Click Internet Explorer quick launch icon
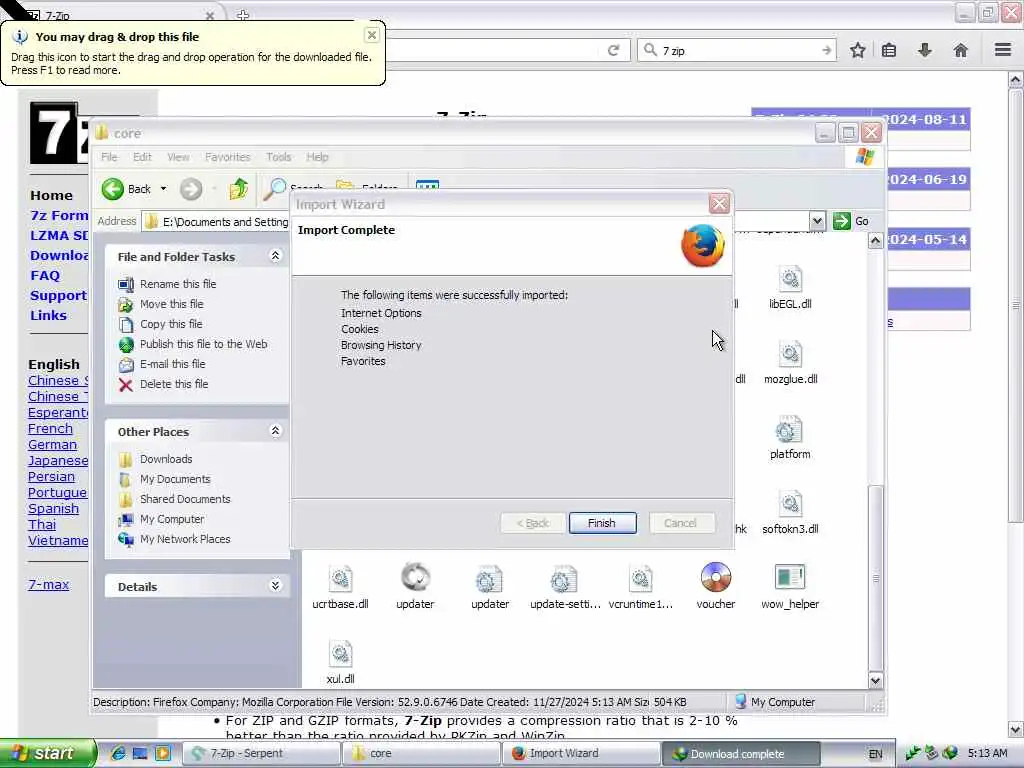The height and width of the screenshot is (768, 1024). [x=118, y=754]
